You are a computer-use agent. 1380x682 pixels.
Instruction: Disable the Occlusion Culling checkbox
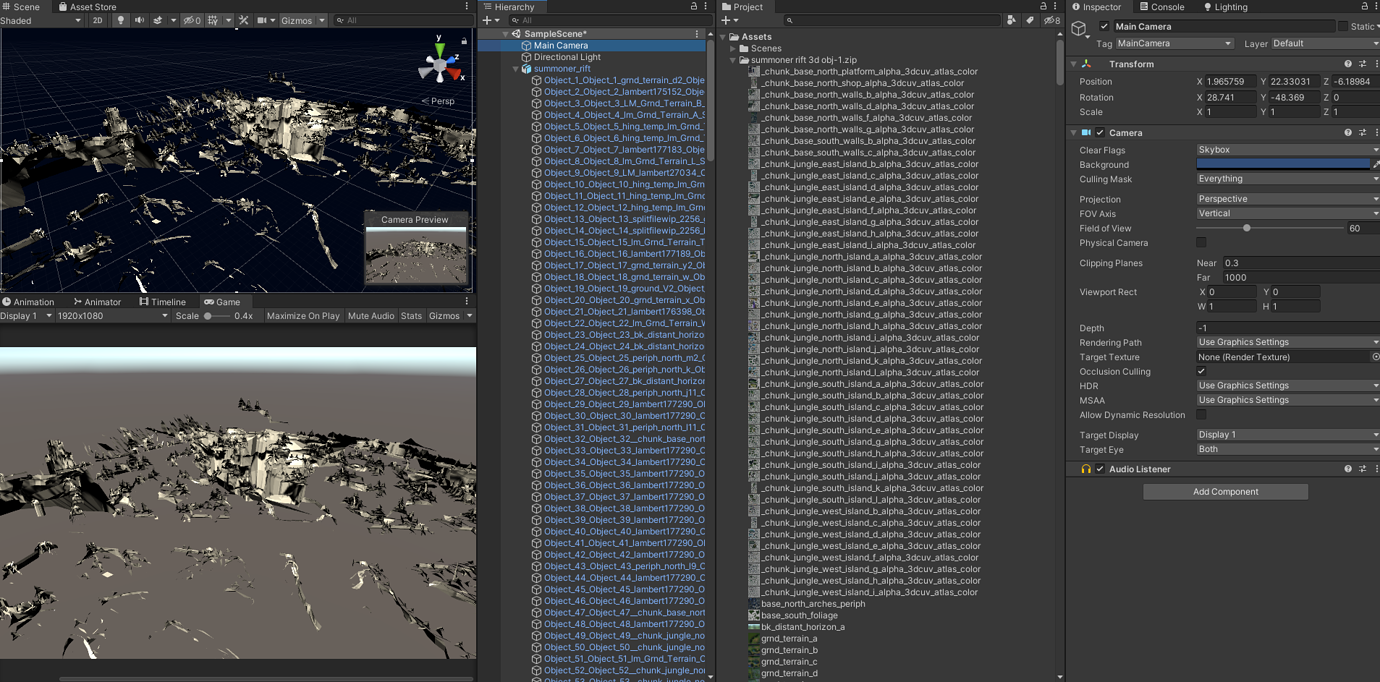tap(1201, 371)
